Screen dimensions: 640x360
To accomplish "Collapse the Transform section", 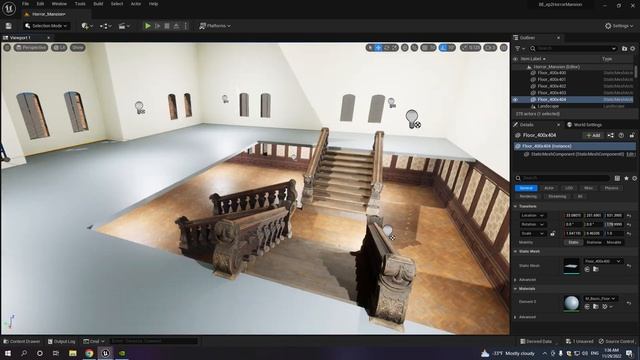I will (516, 207).
